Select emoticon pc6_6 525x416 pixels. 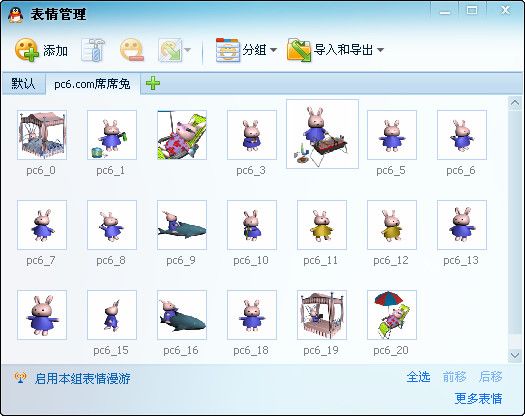click(x=462, y=135)
